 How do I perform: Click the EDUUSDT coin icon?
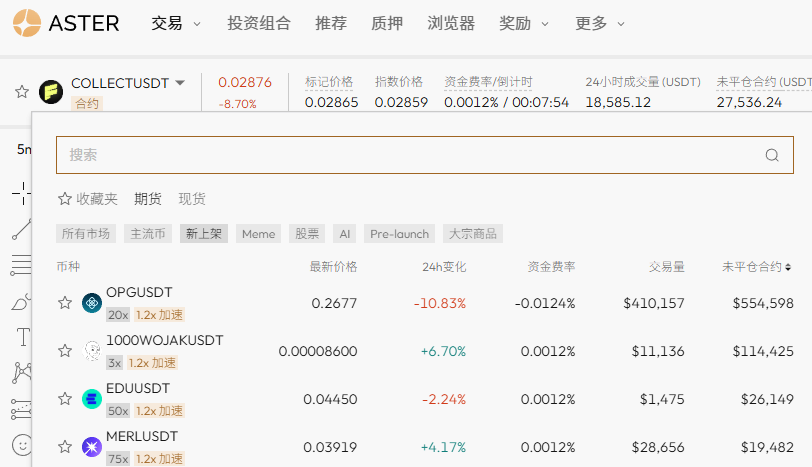pos(92,399)
